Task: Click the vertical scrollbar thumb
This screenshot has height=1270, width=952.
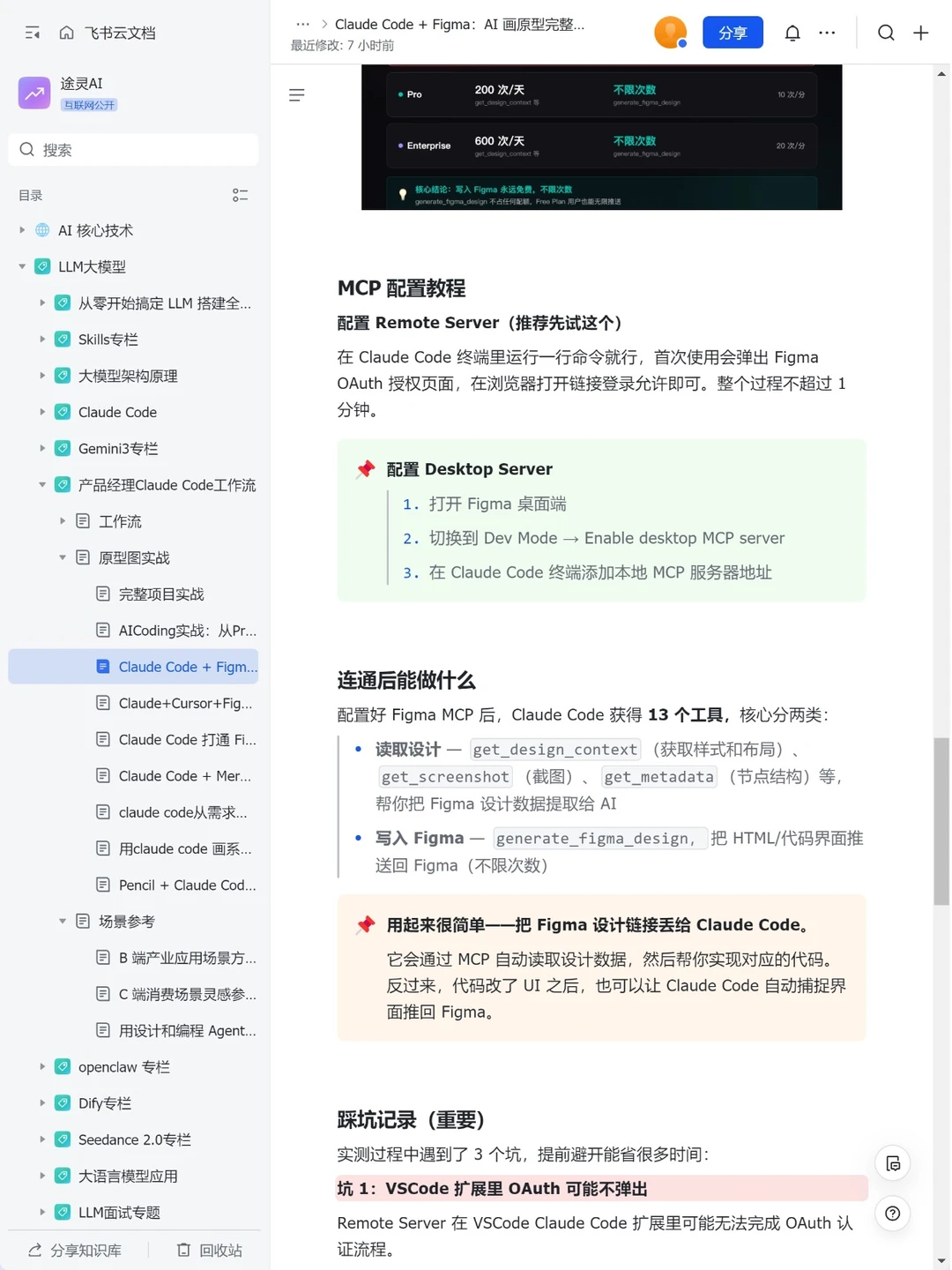Action: pos(941,821)
